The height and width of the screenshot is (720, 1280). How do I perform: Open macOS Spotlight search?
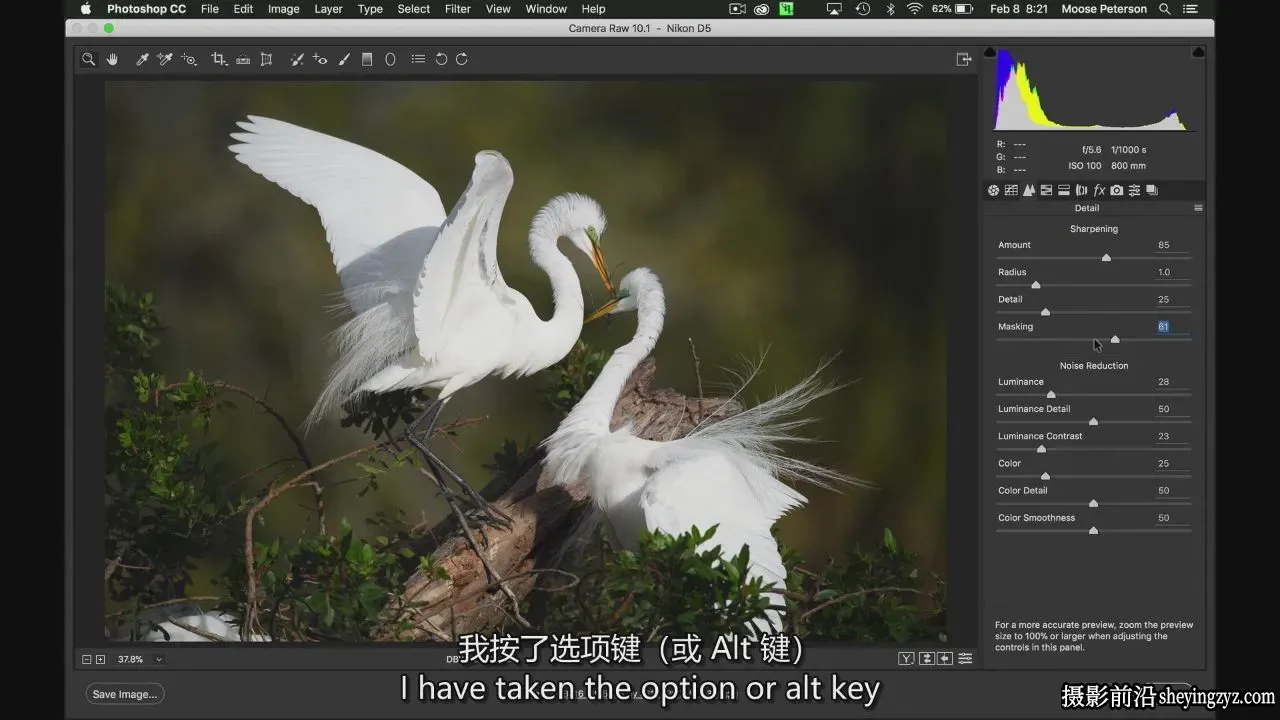point(1165,9)
